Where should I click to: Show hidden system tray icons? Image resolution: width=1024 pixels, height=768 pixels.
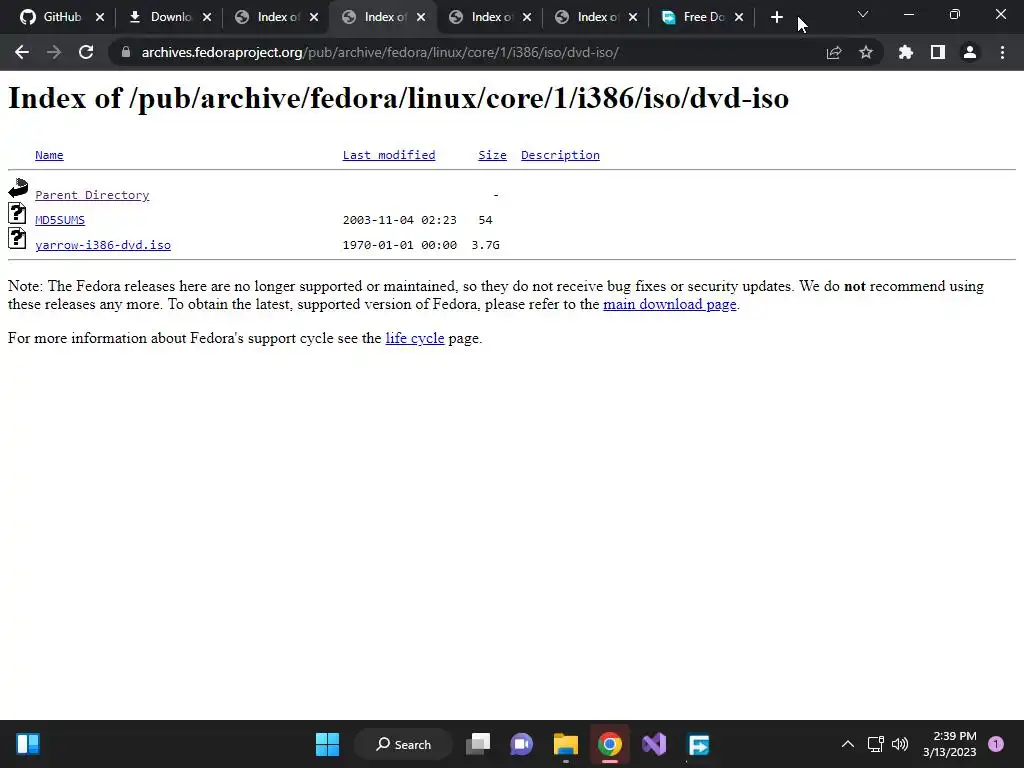(848, 744)
